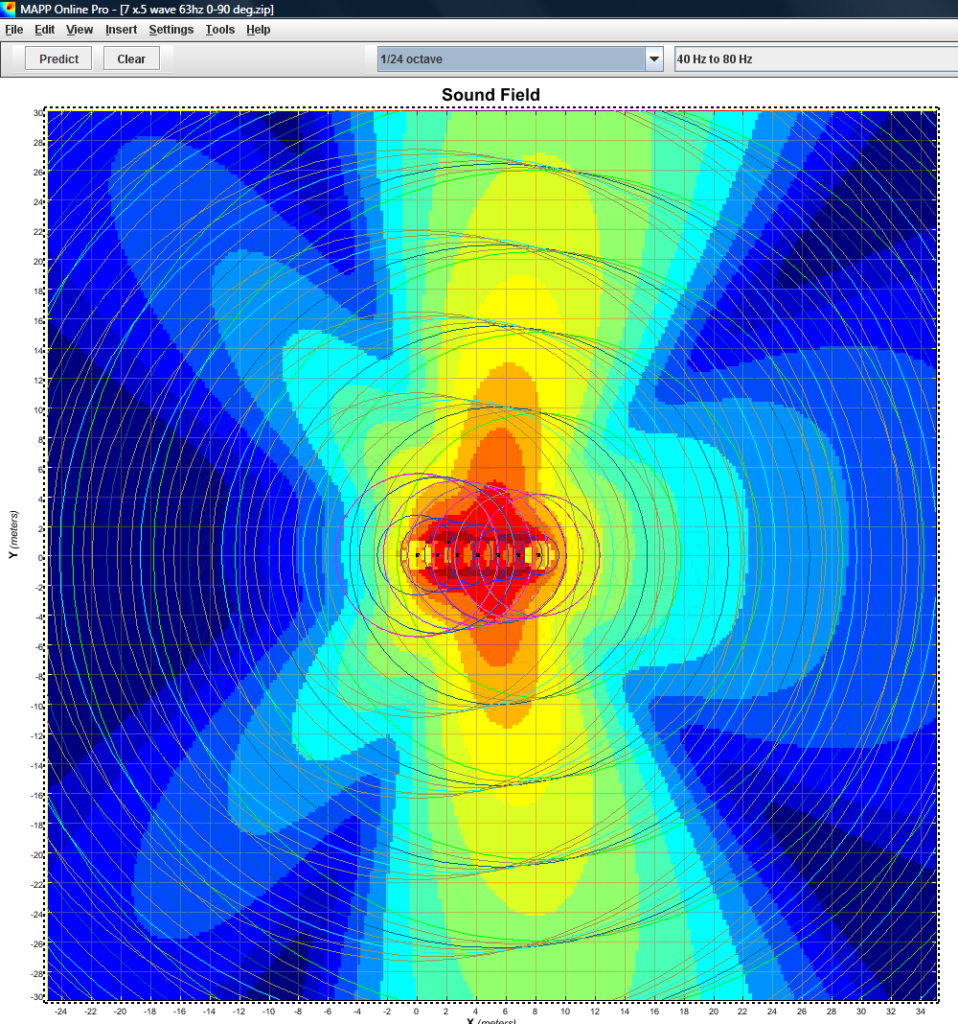Open the View menu
Viewport: 958px width, 1024px height.
tap(79, 29)
